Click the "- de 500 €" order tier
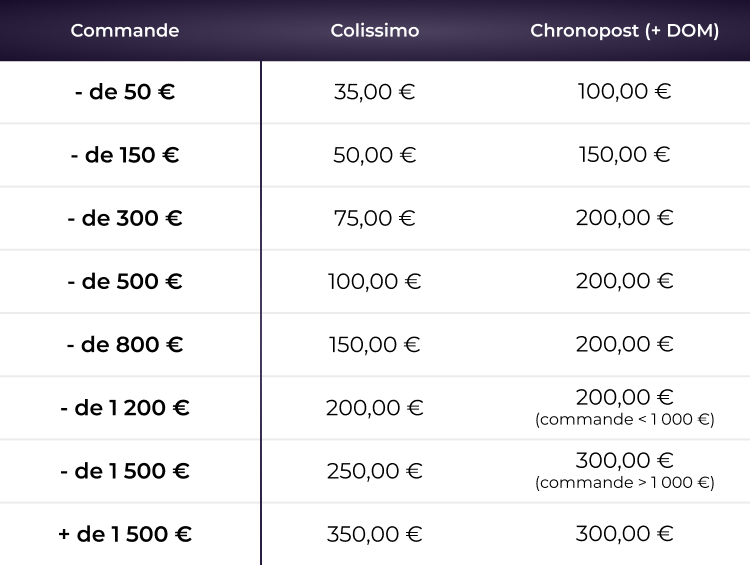Image resolution: width=750 pixels, height=565 pixels. [x=125, y=281]
